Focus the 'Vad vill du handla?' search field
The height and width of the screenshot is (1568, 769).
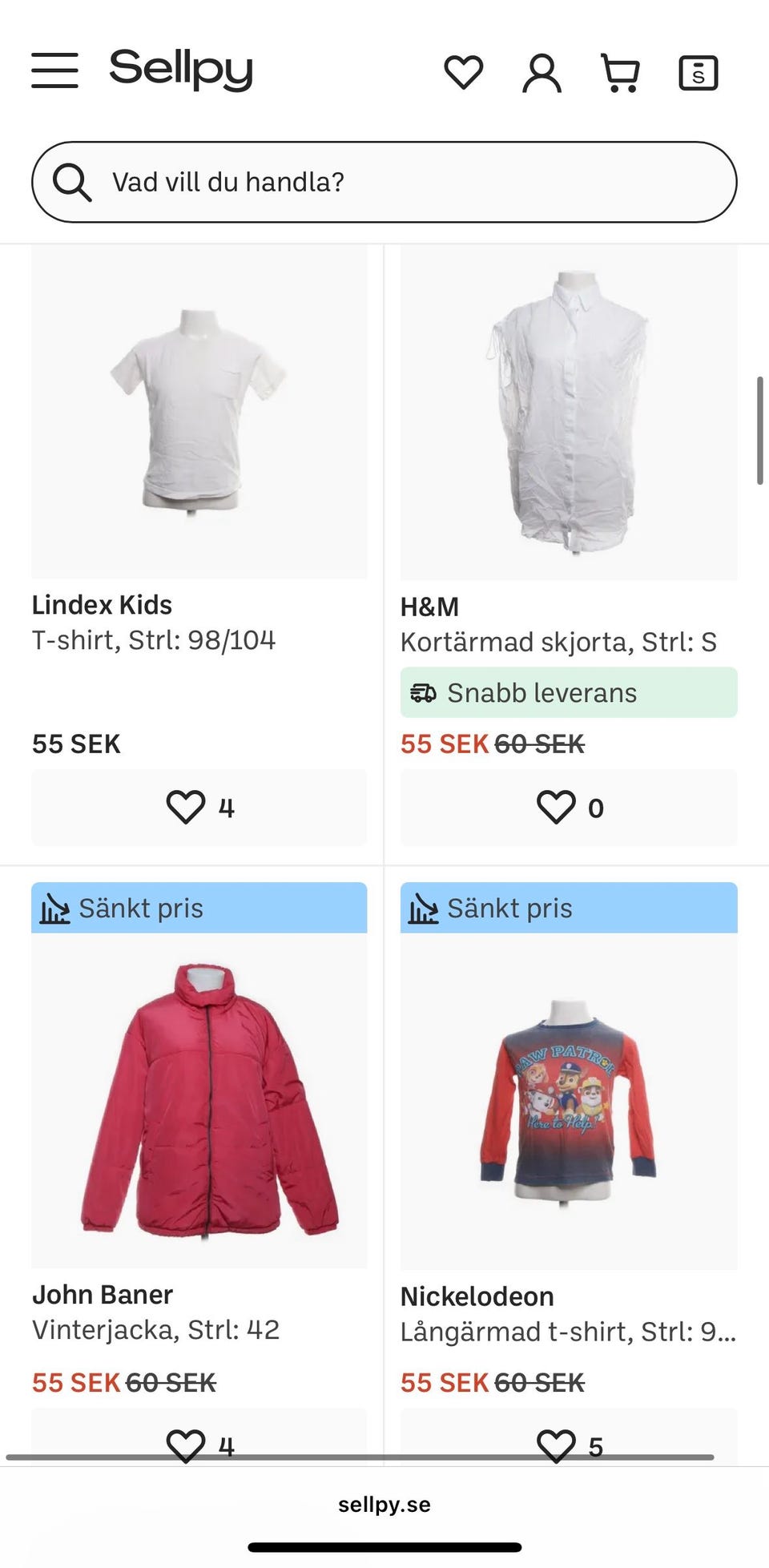[x=401, y=182]
